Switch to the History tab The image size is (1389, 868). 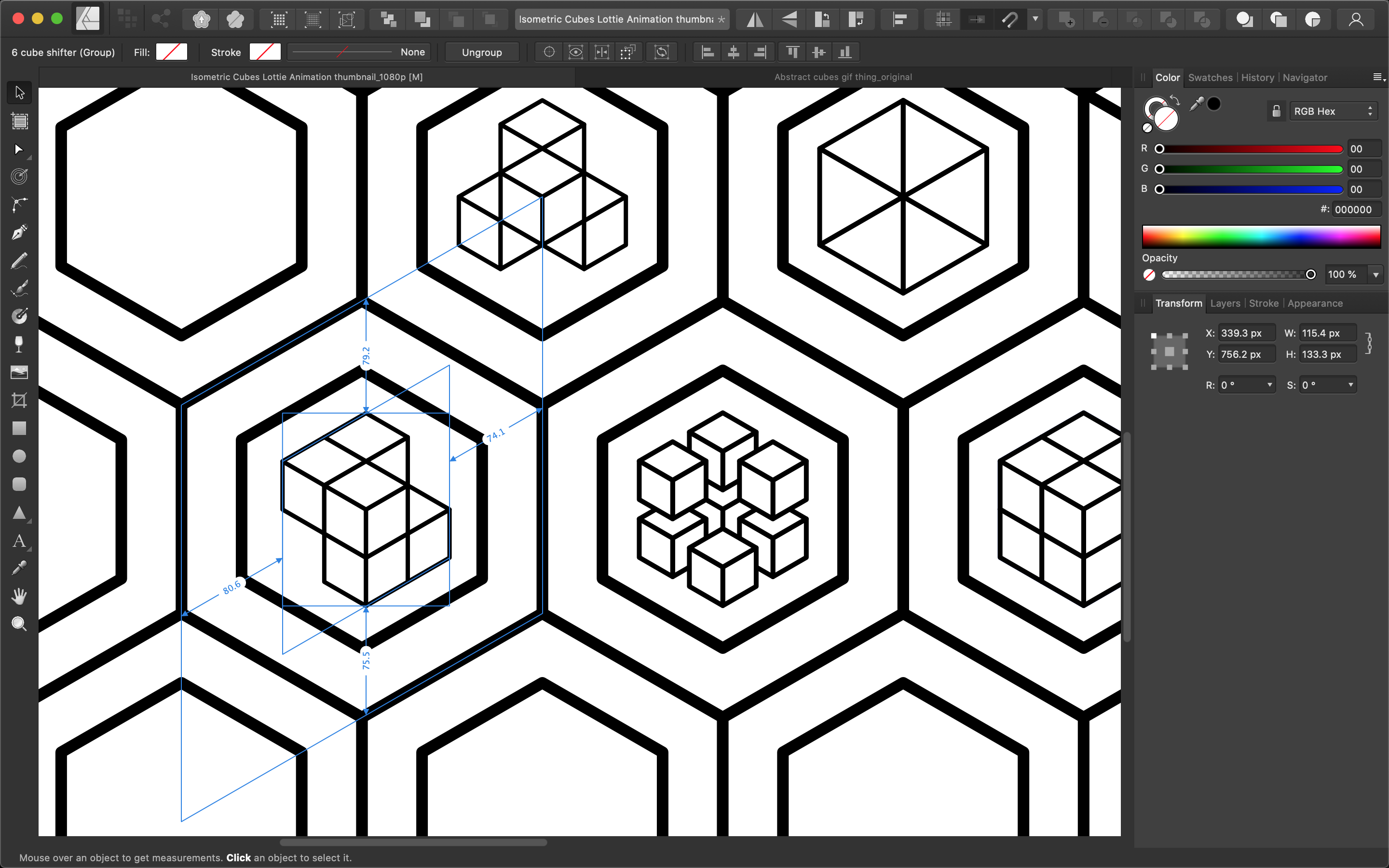click(1257, 78)
